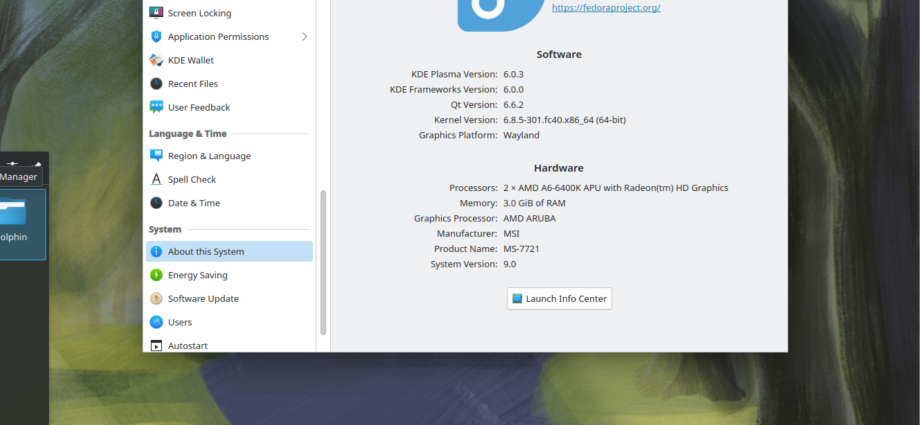Open Software Update settings
Viewport: 920px width, 425px height.
point(229,298)
